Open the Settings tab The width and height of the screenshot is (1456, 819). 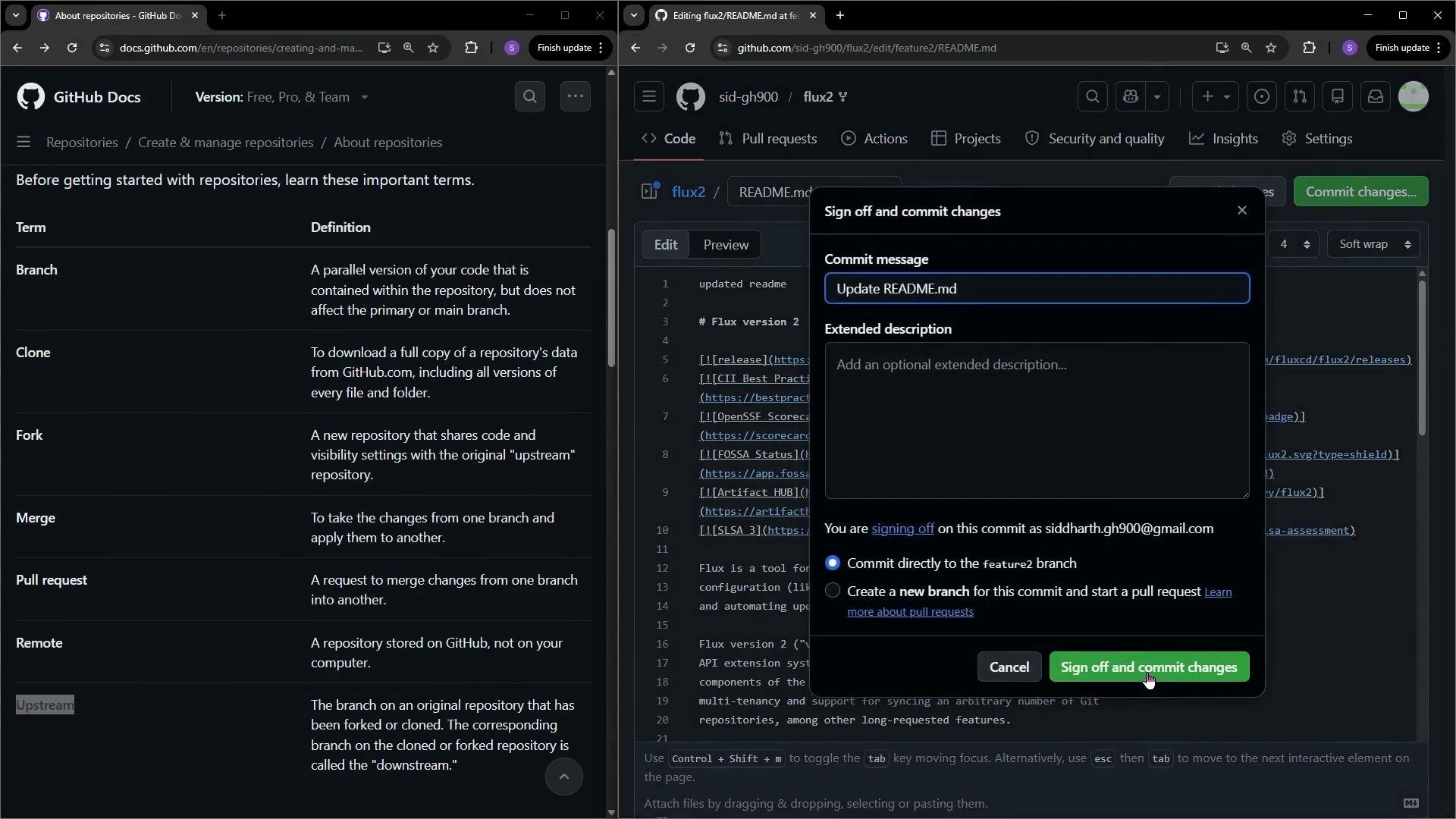pos(1317,139)
